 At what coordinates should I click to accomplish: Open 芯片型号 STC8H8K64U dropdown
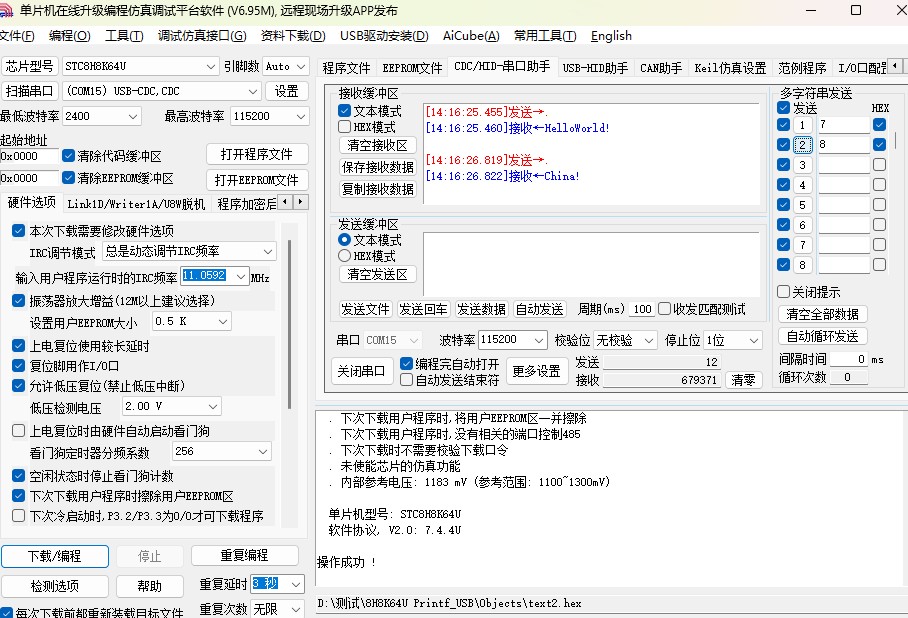click(x=211, y=67)
